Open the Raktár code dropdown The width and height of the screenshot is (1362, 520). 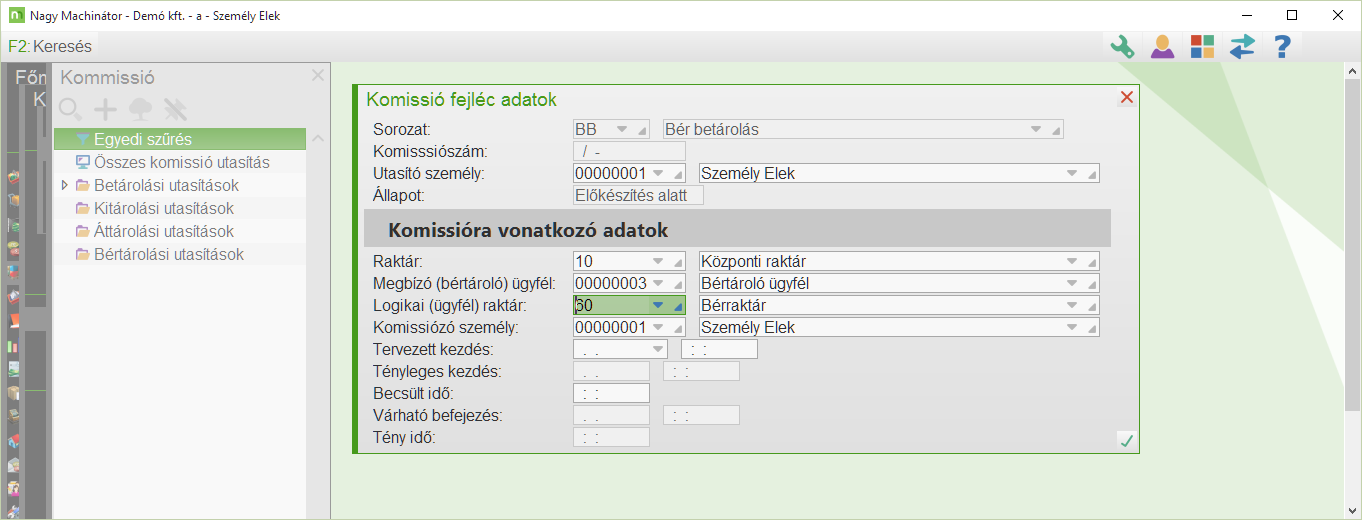pos(657,262)
